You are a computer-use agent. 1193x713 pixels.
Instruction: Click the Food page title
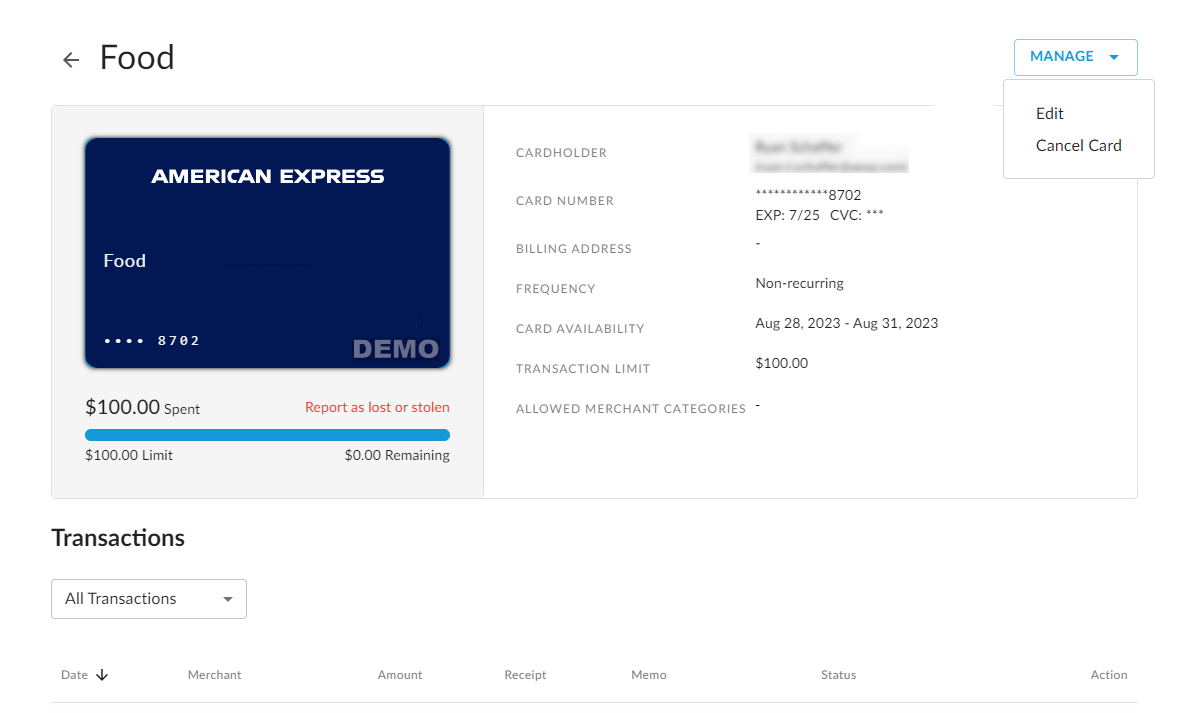(x=137, y=58)
